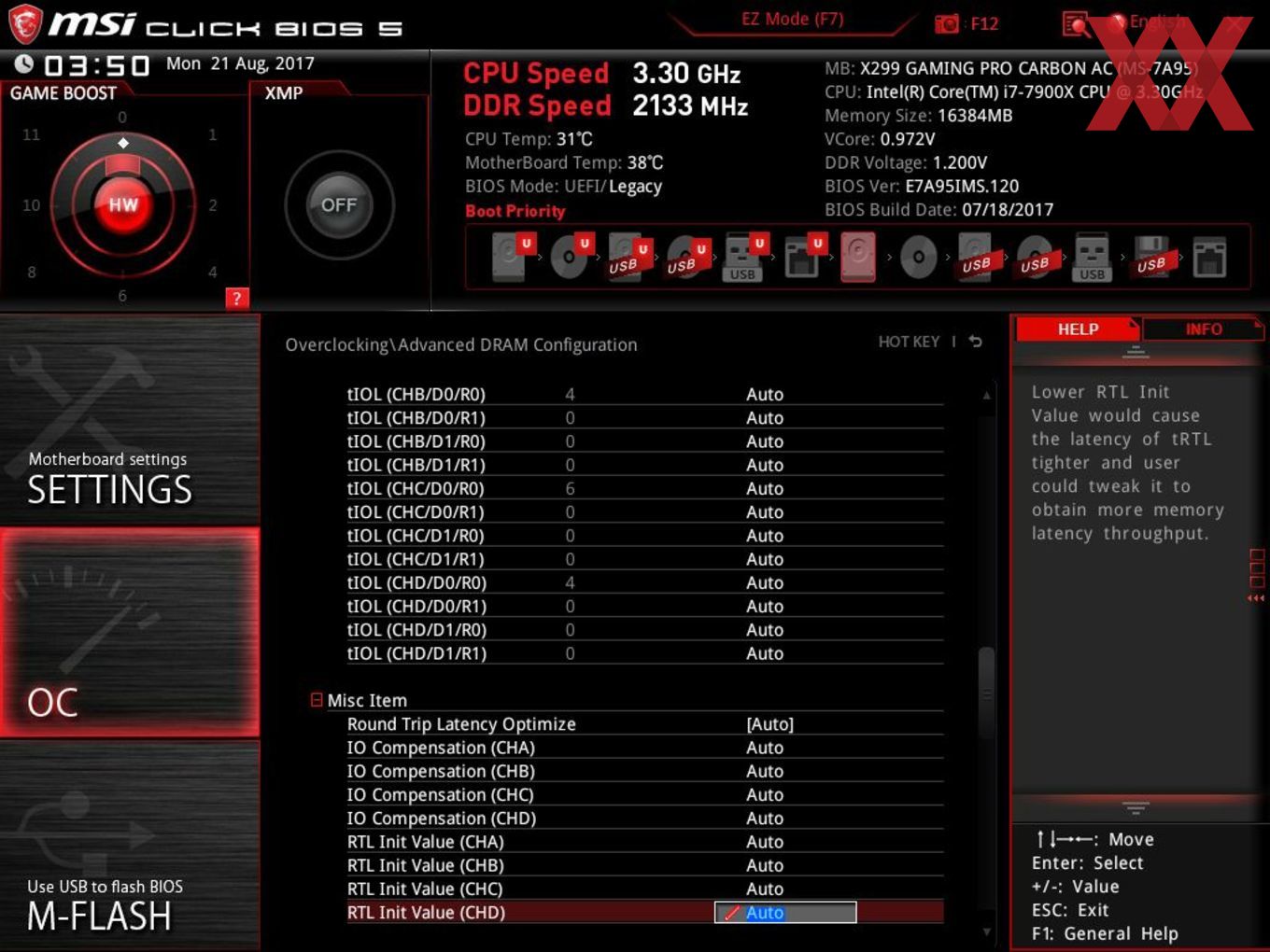Image resolution: width=1270 pixels, height=952 pixels.
Task: Go back using the arrow beside HOT KEY
Action: 975,342
